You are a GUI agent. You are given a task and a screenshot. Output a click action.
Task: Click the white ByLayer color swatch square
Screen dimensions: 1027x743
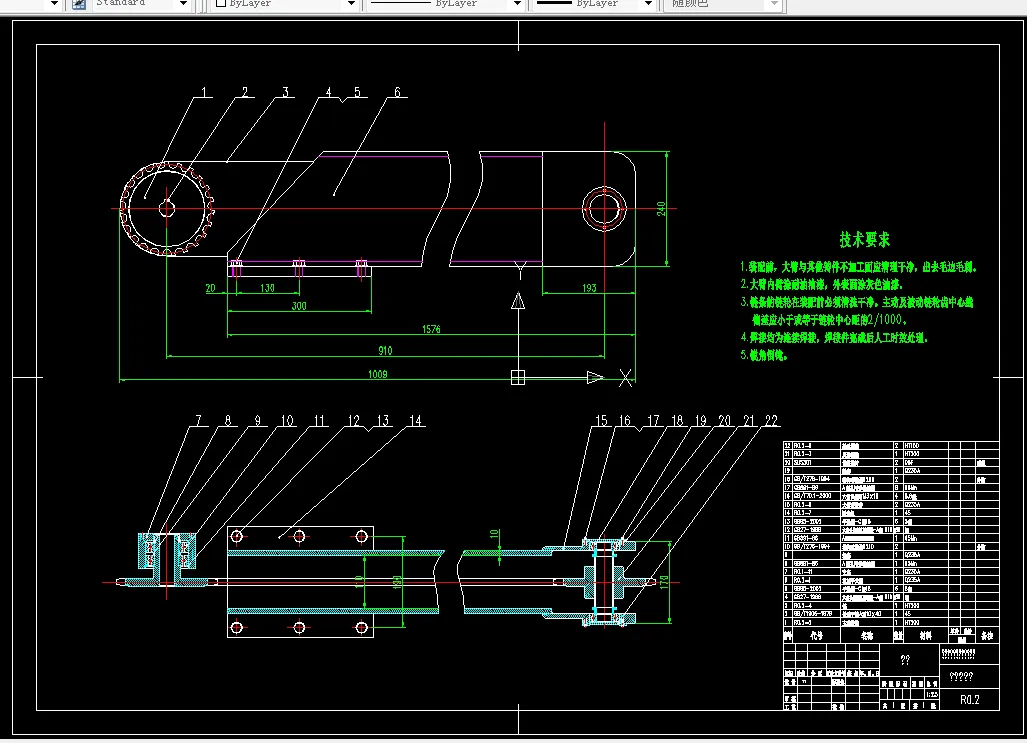[x=221, y=3]
